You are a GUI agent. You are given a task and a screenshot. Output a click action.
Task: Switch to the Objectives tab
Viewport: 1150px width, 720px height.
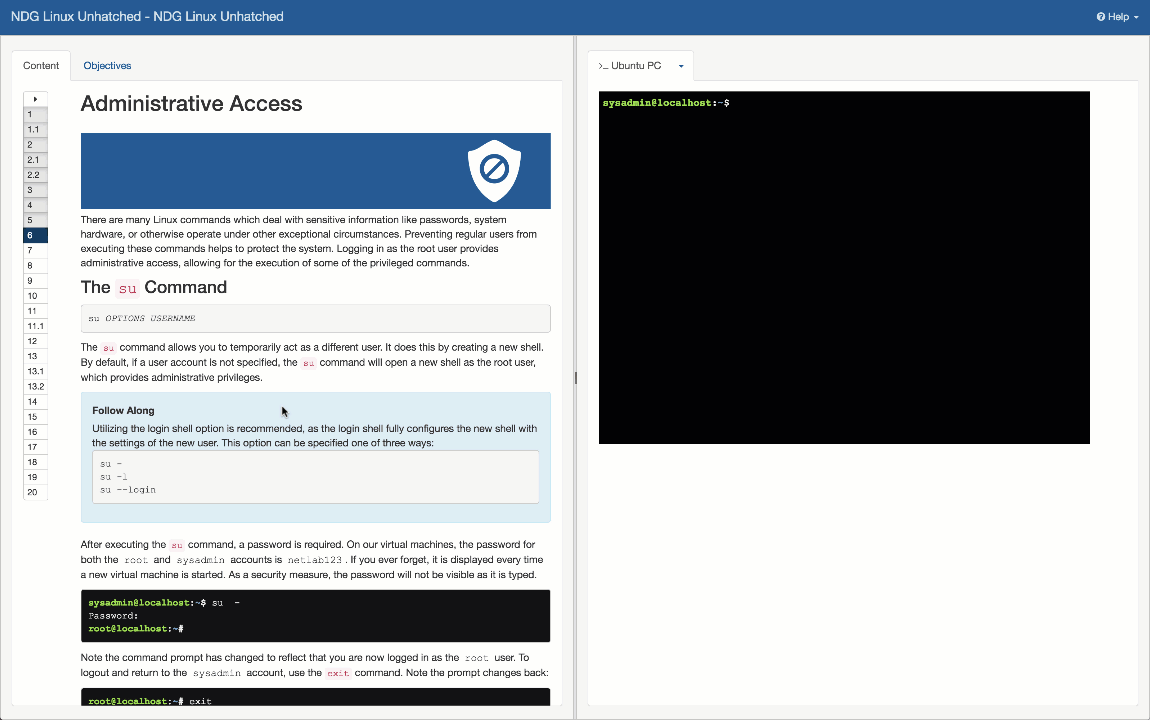pyautogui.click(x=107, y=65)
